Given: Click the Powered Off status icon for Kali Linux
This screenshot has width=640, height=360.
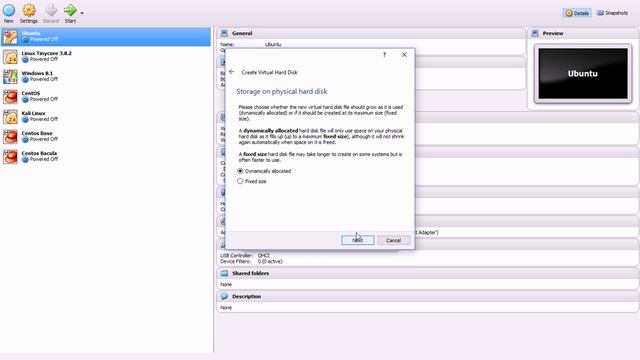Looking at the screenshot, I should (x=25, y=120).
